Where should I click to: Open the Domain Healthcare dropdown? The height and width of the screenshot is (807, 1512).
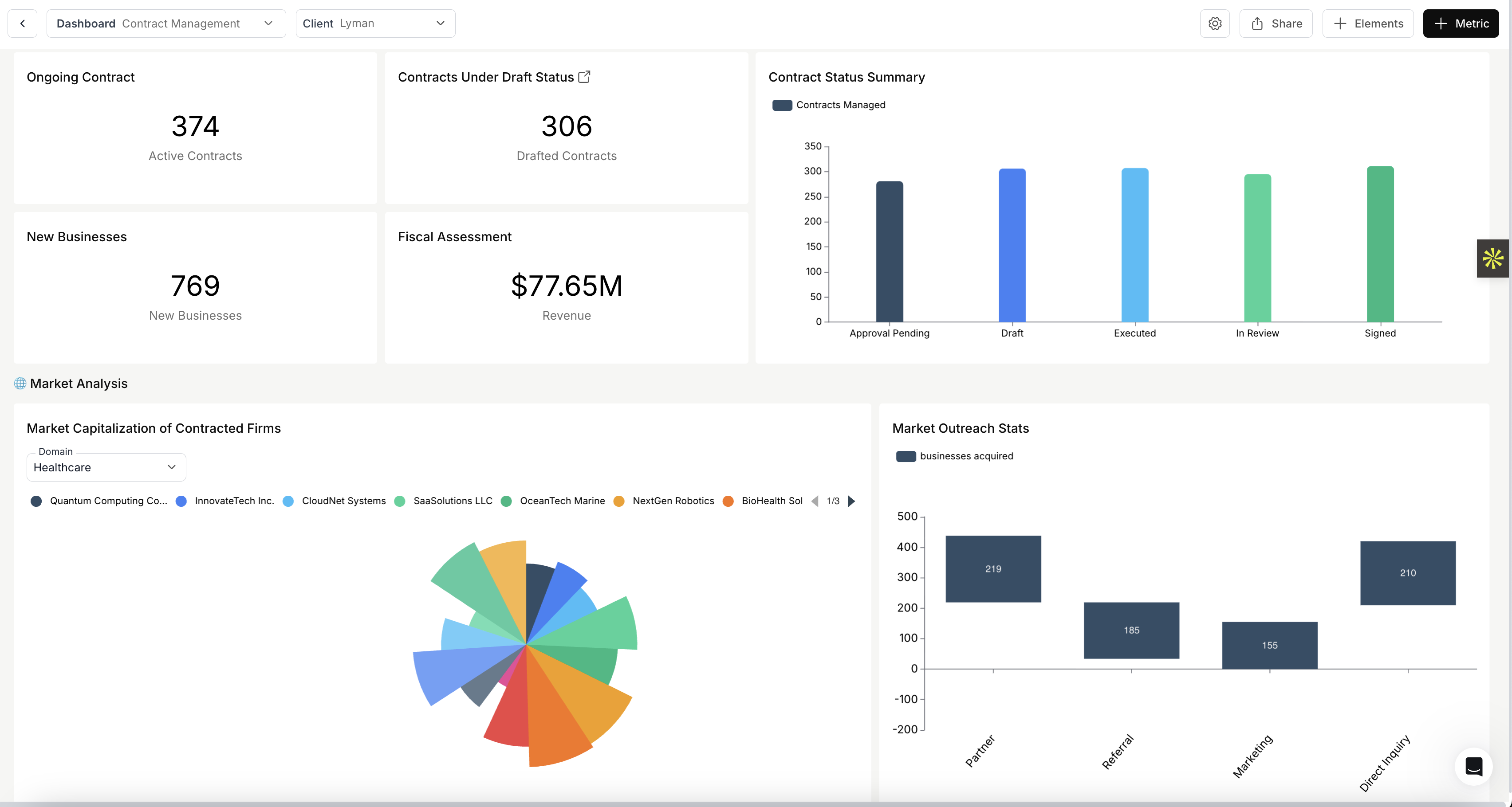(106, 467)
